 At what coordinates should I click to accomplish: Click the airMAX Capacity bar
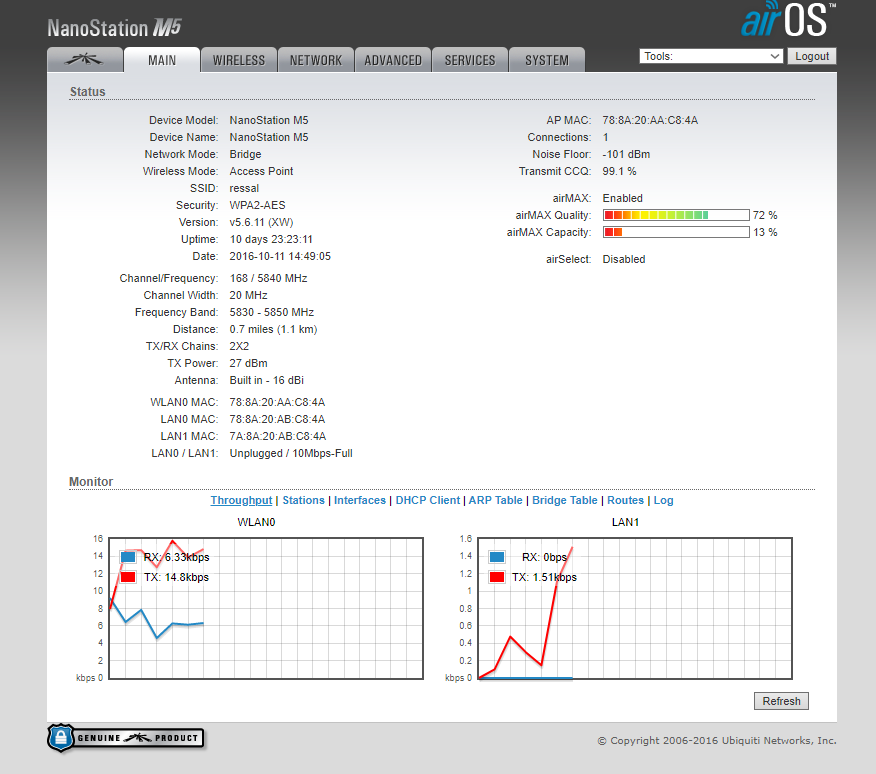pyautogui.click(x=676, y=232)
